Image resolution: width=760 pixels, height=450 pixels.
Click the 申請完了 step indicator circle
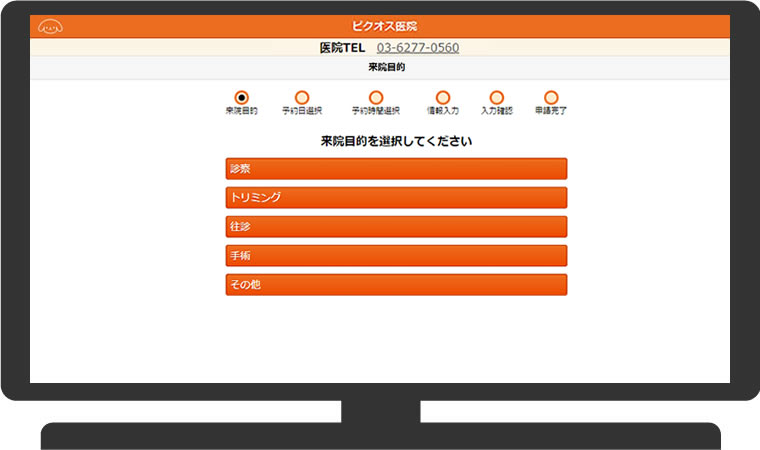tap(551, 97)
